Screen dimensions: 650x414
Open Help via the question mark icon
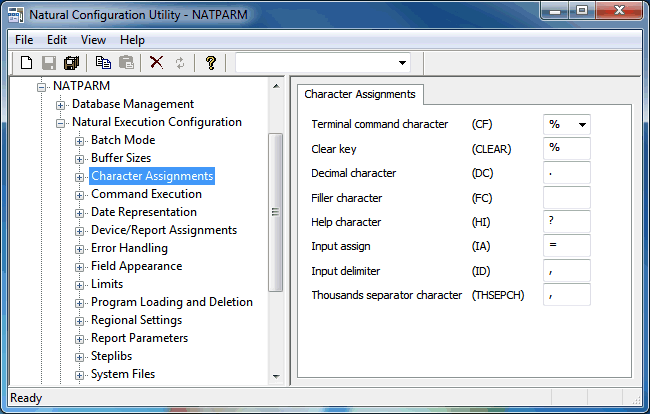click(x=211, y=63)
